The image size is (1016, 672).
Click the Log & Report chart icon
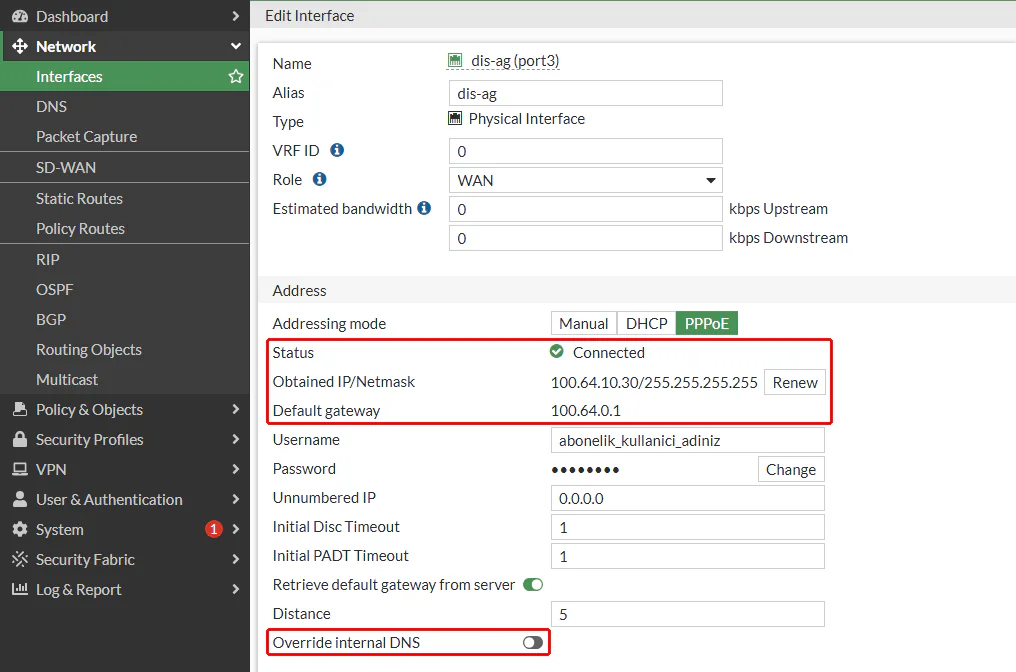(x=20, y=589)
